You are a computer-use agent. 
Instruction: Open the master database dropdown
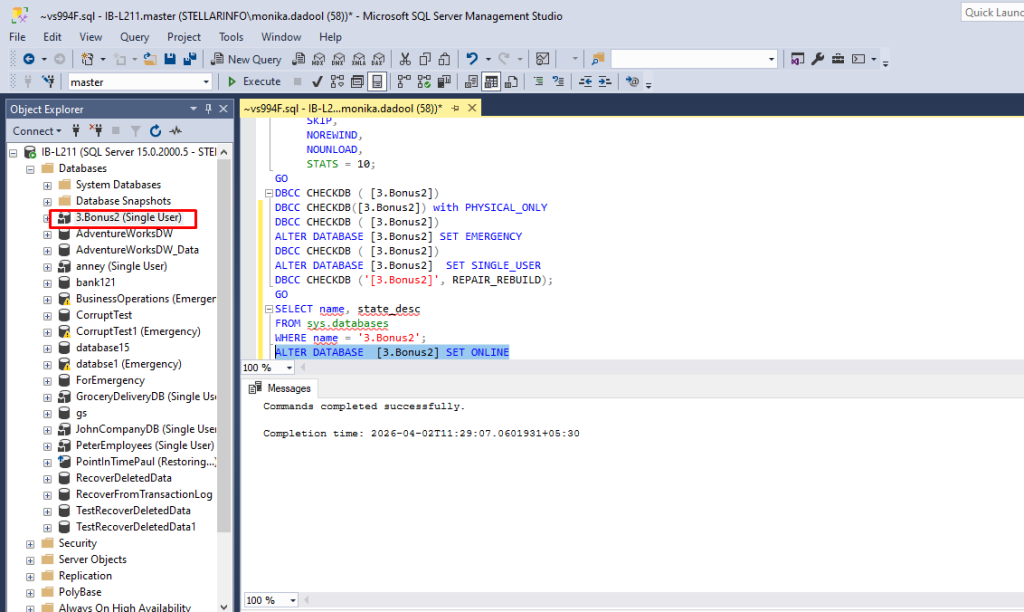(x=207, y=81)
